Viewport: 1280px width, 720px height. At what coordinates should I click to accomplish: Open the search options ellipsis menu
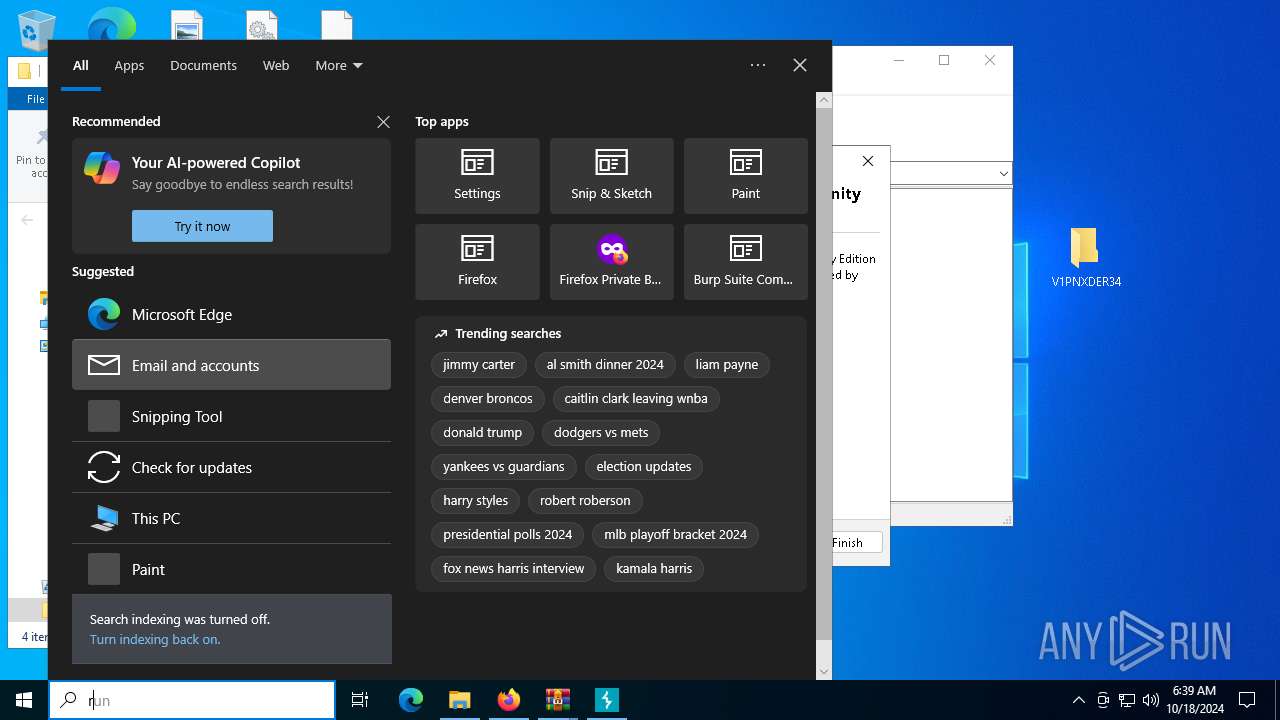(758, 65)
